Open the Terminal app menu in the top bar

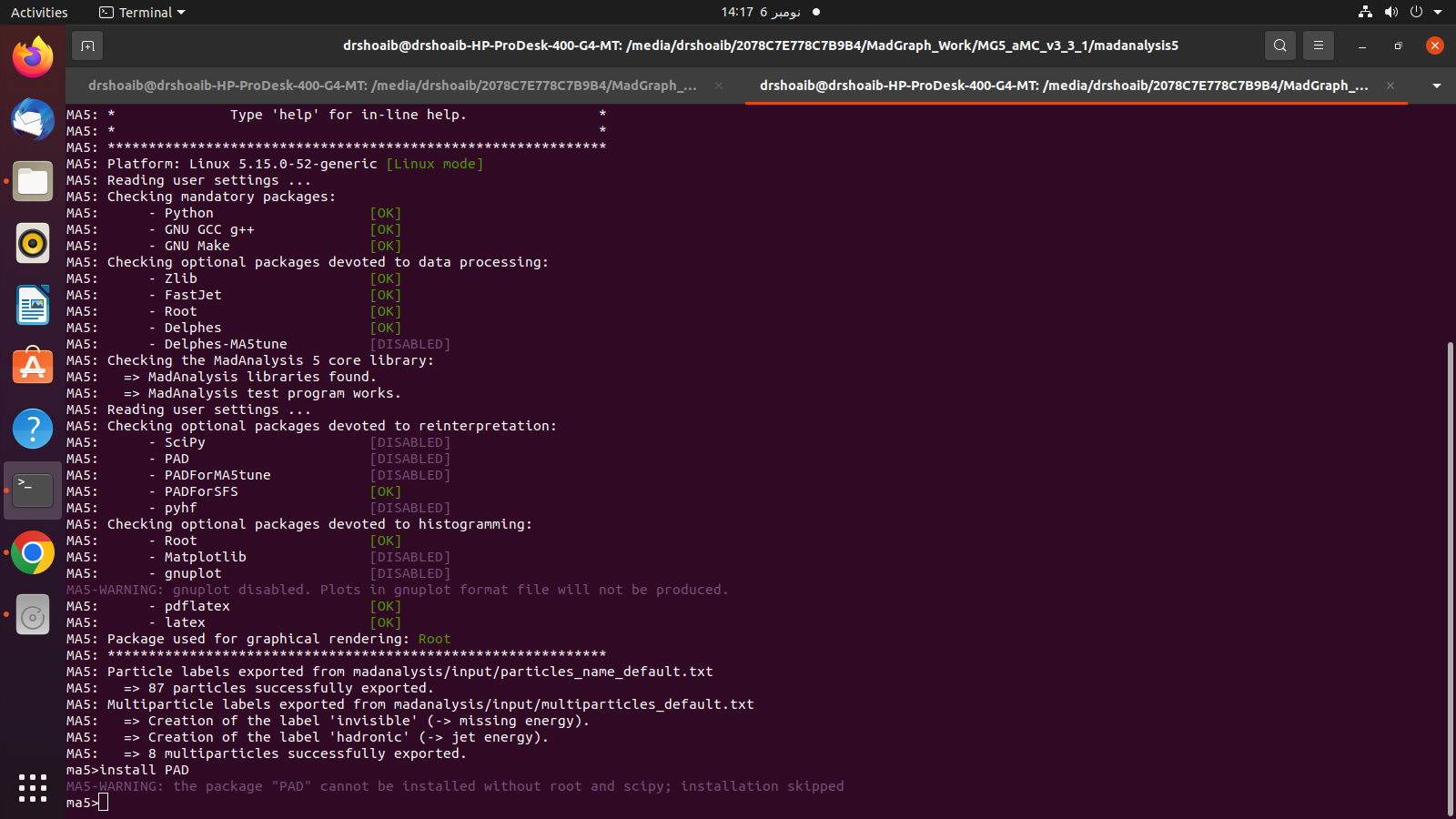click(142, 12)
